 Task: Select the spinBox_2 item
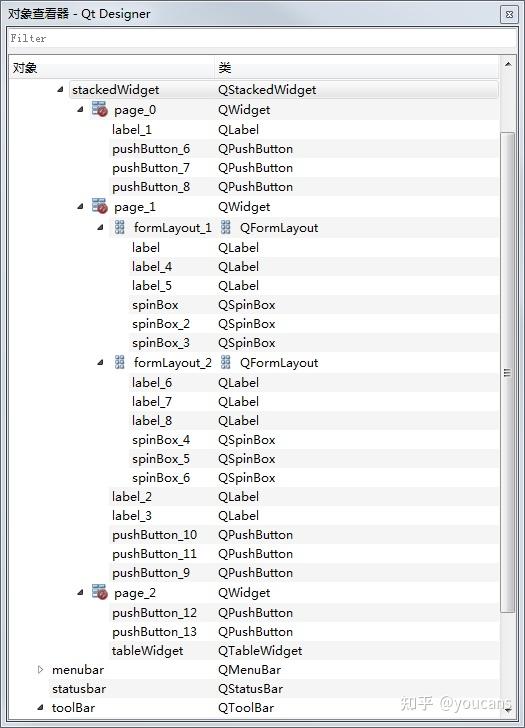[161, 324]
